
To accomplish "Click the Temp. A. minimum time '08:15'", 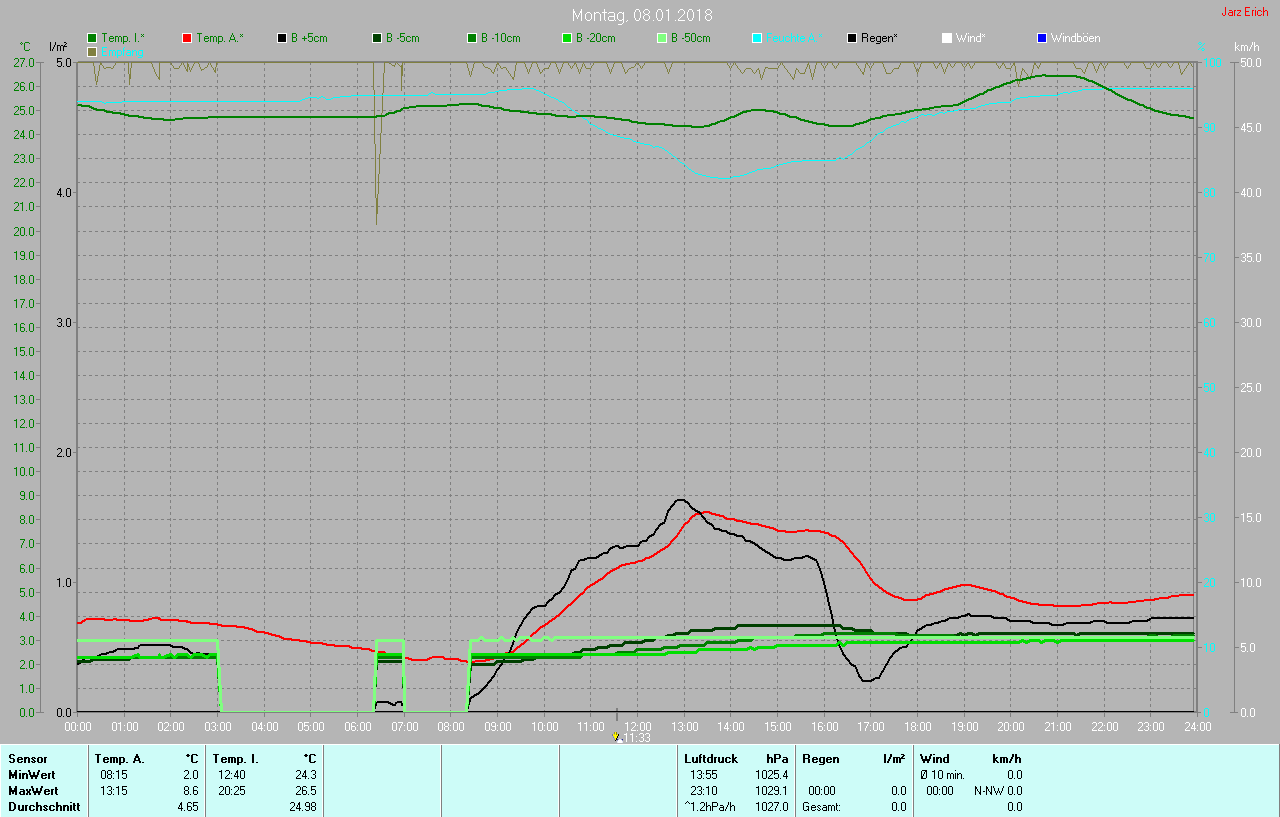I will pyautogui.click(x=113, y=775).
